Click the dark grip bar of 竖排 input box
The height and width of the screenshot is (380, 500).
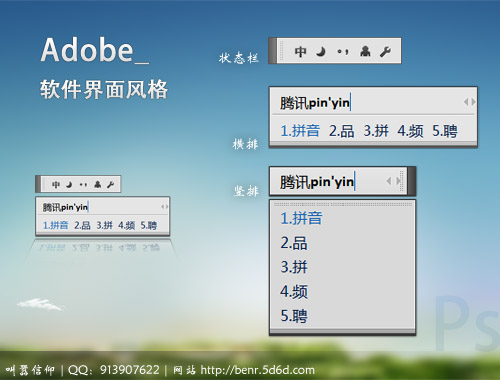pos(412,181)
